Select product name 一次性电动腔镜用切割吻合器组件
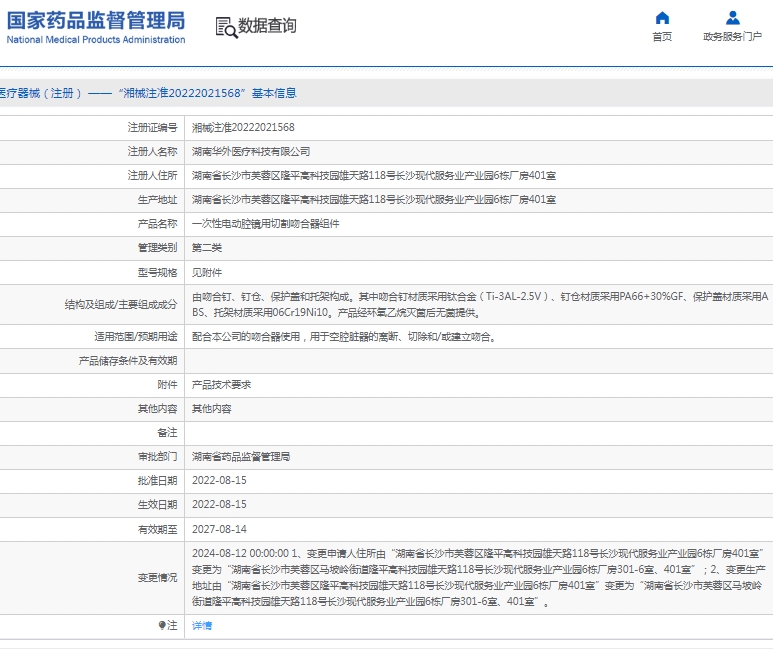 pyautogui.click(x=266, y=223)
